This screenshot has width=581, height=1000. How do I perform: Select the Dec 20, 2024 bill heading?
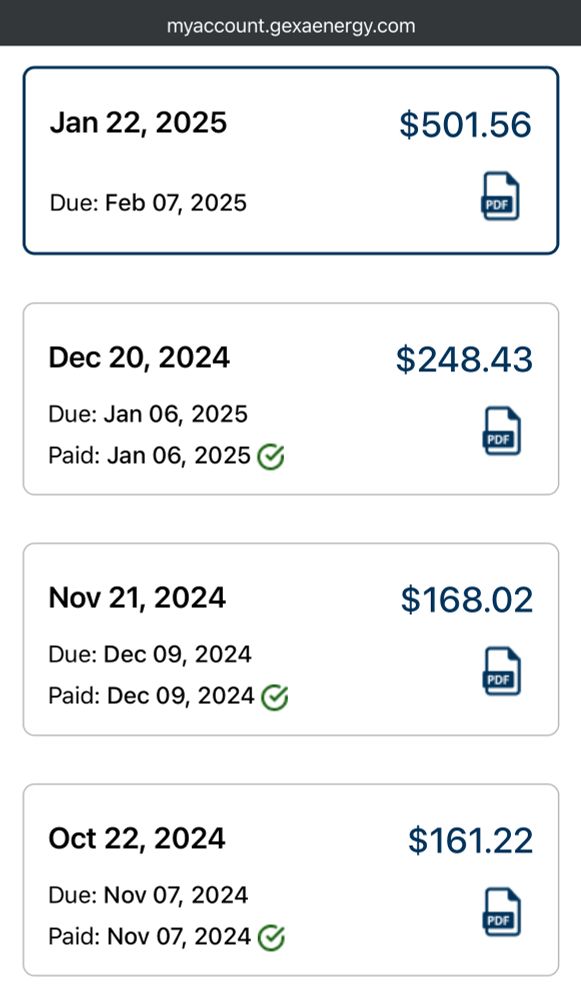139,357
